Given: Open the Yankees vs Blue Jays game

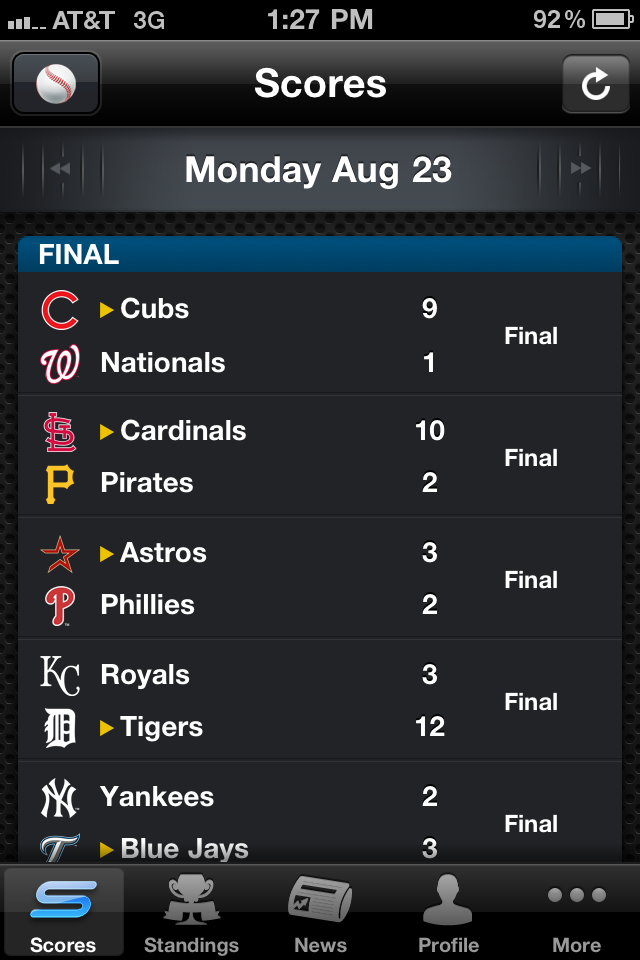Looking at the screenshot, I should coord(320,820).
